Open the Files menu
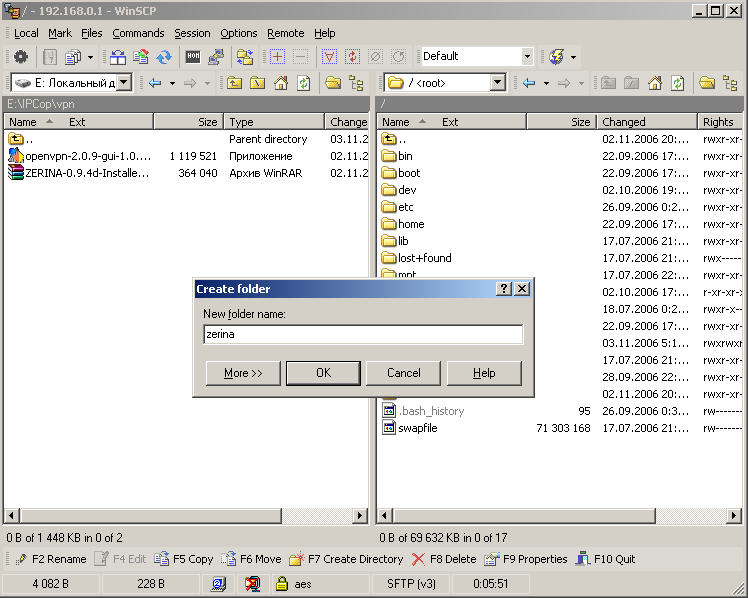 [x=92, y=33]
